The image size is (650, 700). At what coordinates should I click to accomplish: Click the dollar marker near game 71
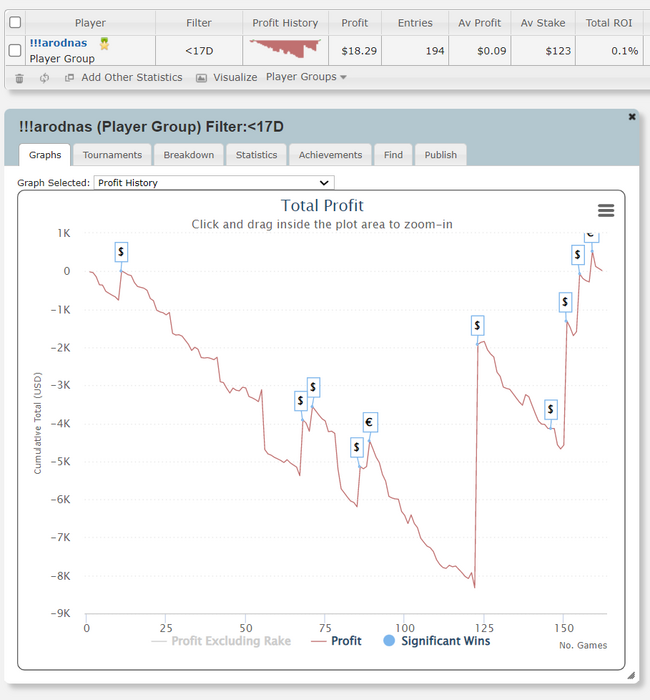pyautogui.click(x=313, y=387)
